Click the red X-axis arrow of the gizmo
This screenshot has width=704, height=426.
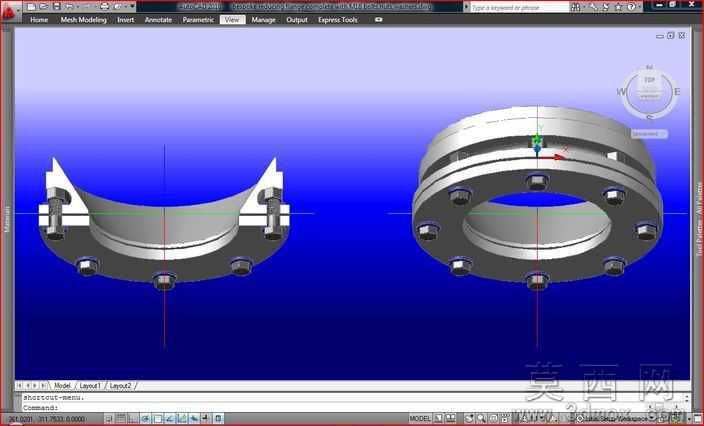[552, 157]
